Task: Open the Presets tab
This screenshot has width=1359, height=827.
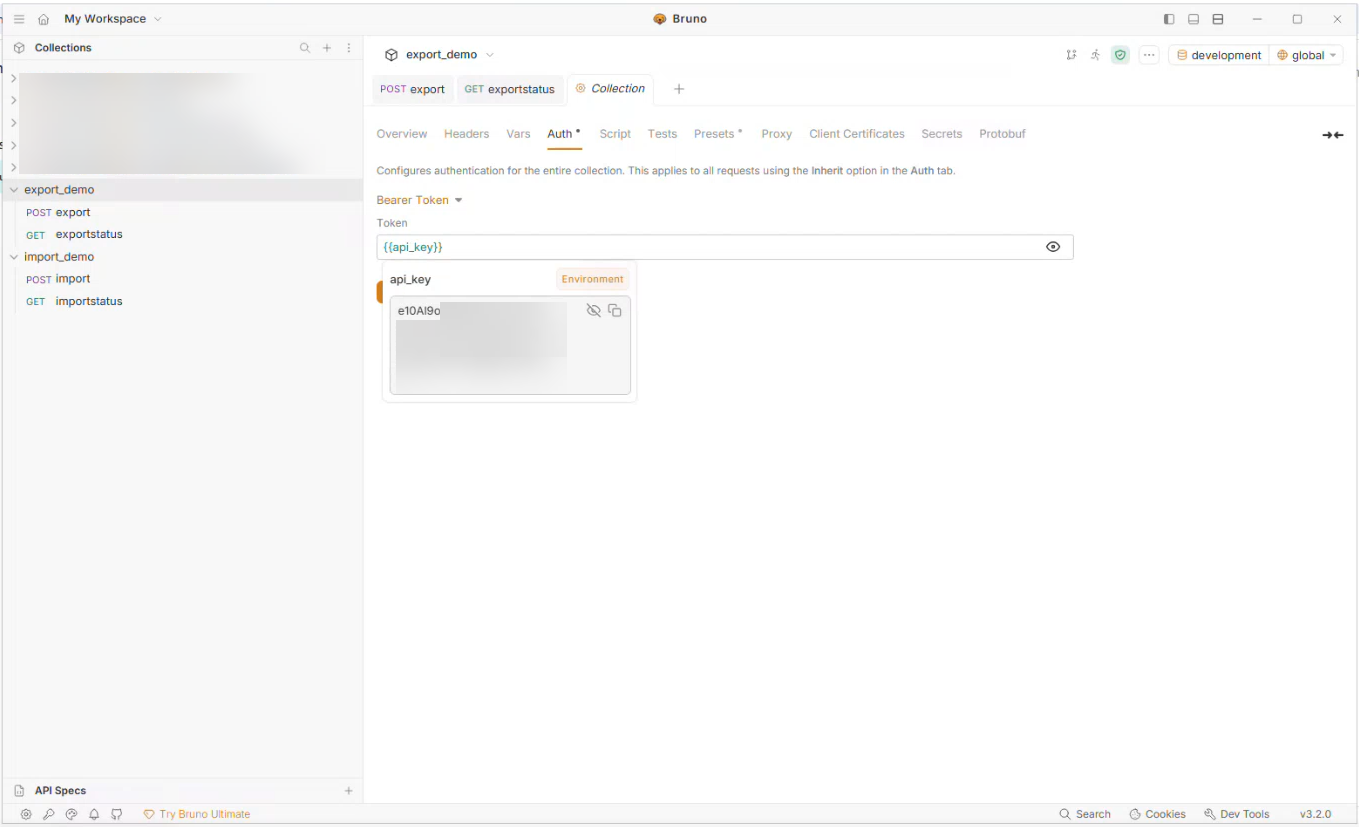Action: (718, 134)
